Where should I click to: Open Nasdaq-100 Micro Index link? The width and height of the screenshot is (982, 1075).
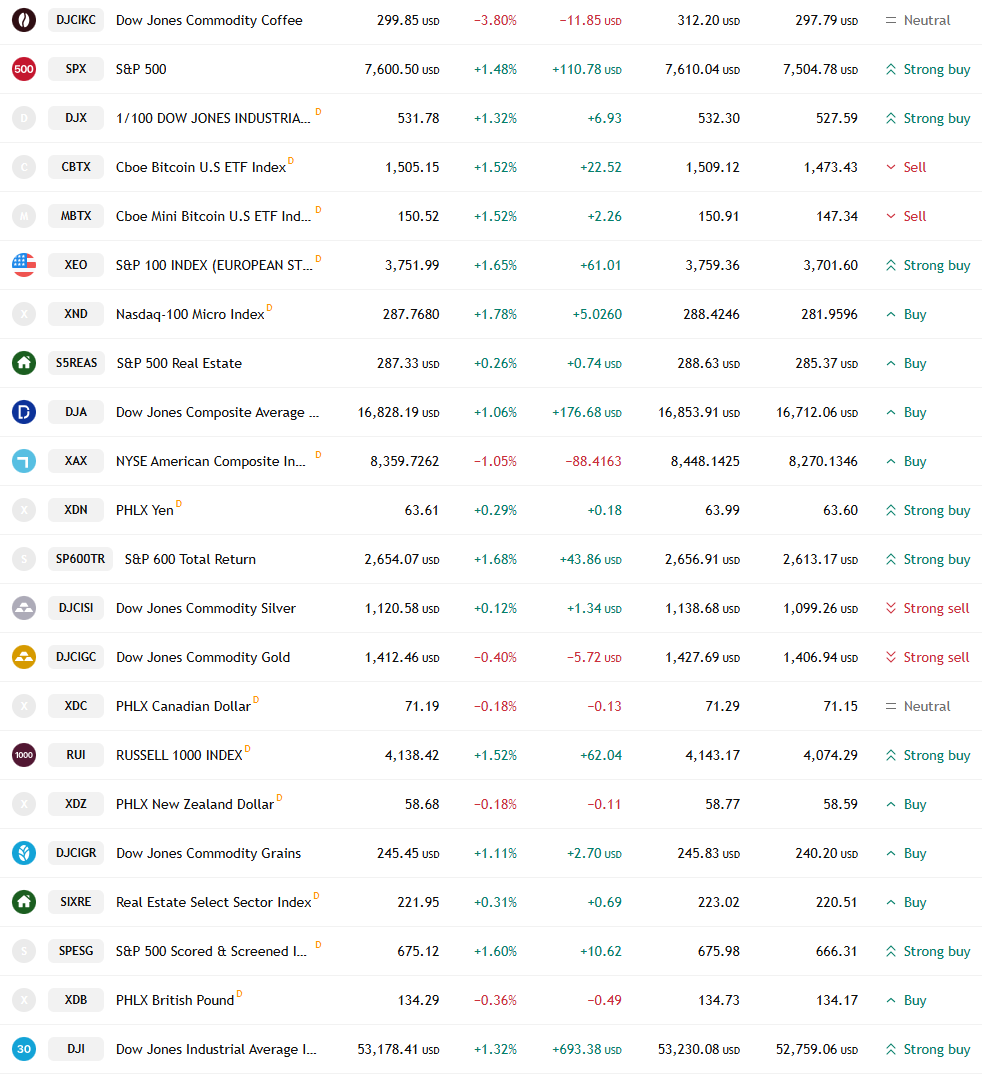coord(190,314)
